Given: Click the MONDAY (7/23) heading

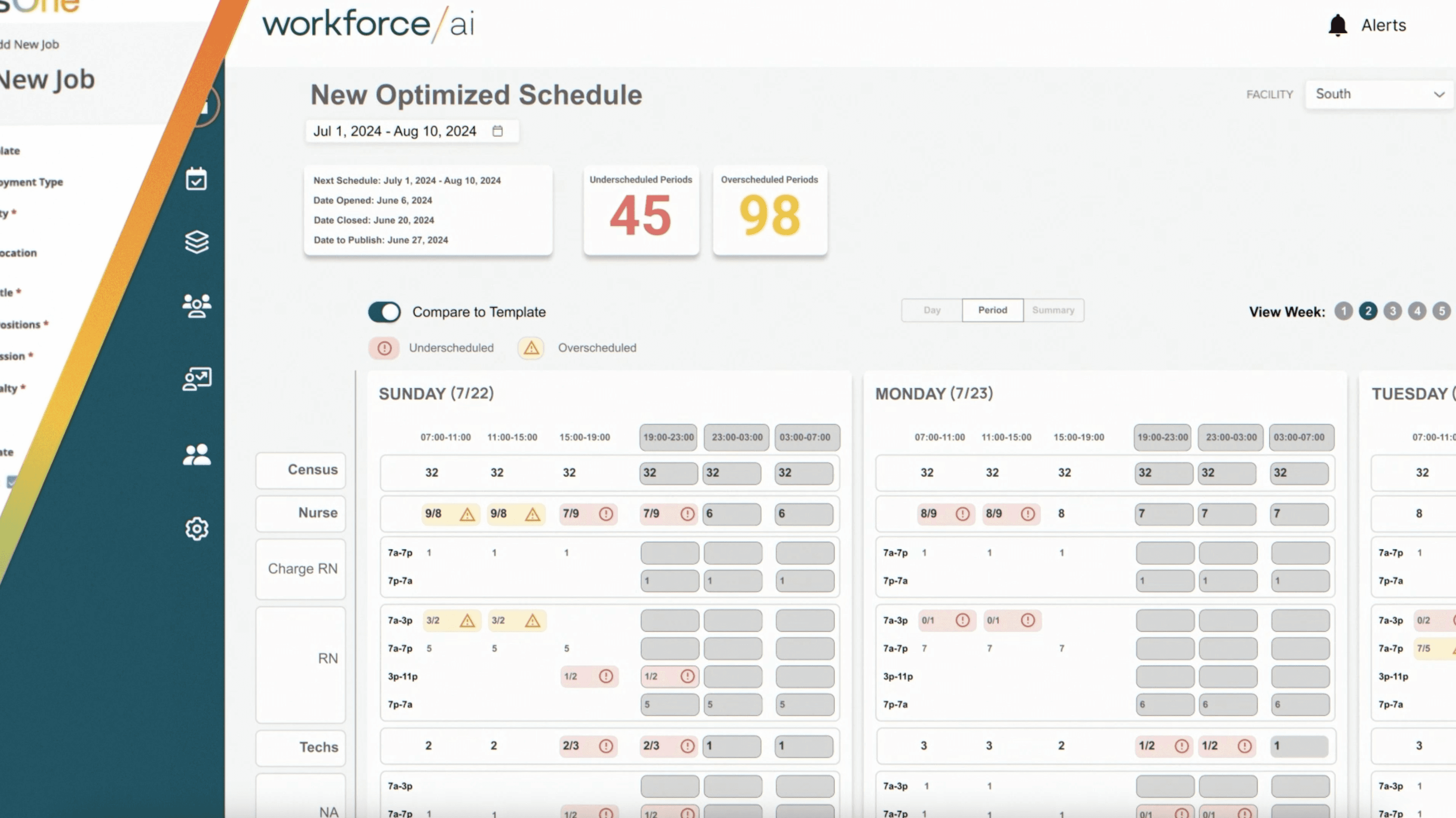Looking at the screenshot, I should coord(934,393).
